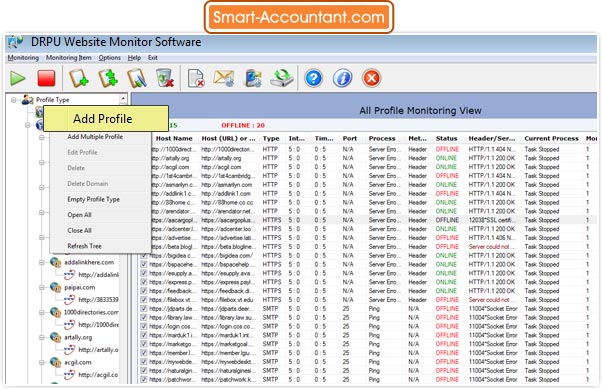Open the blue info about icon
This screenshot has width=602, height=389.
click(342, 78)
